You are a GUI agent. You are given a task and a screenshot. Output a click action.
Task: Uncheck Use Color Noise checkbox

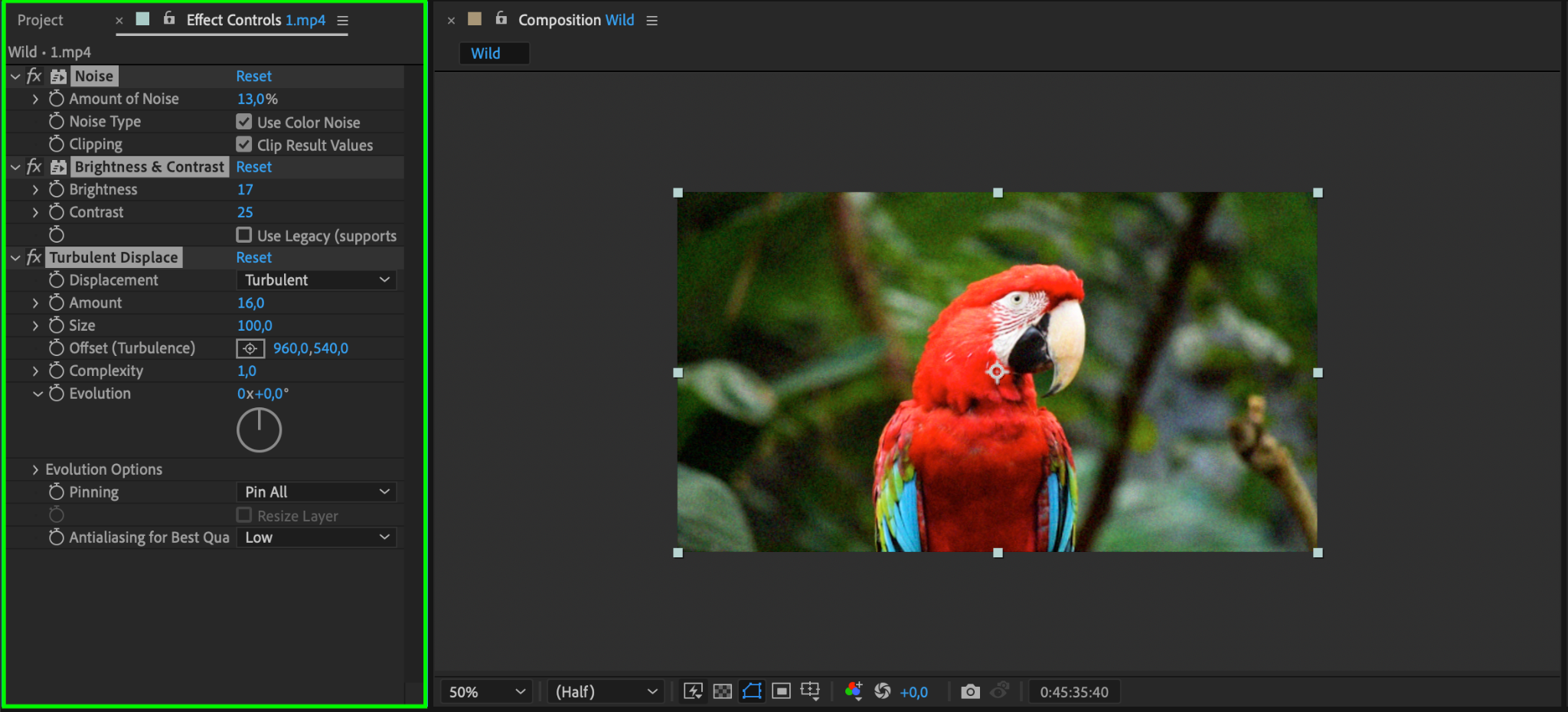coord(244,122)
